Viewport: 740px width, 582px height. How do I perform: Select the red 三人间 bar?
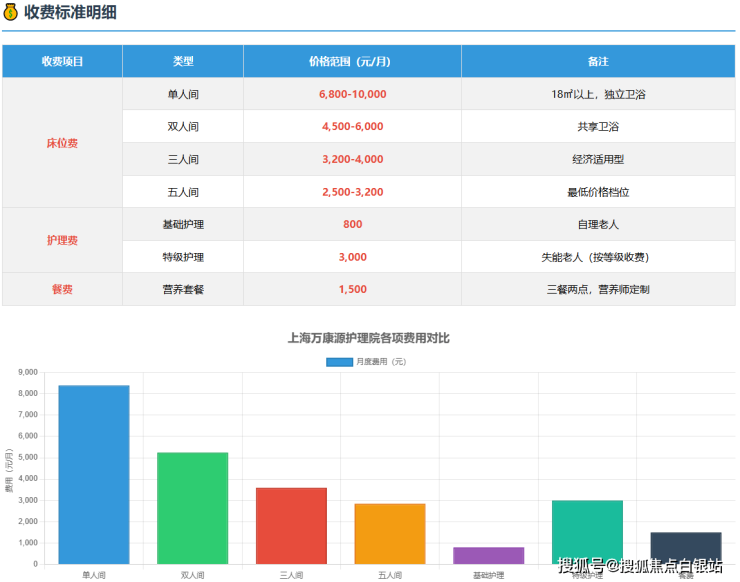click(x=291, y=525)
